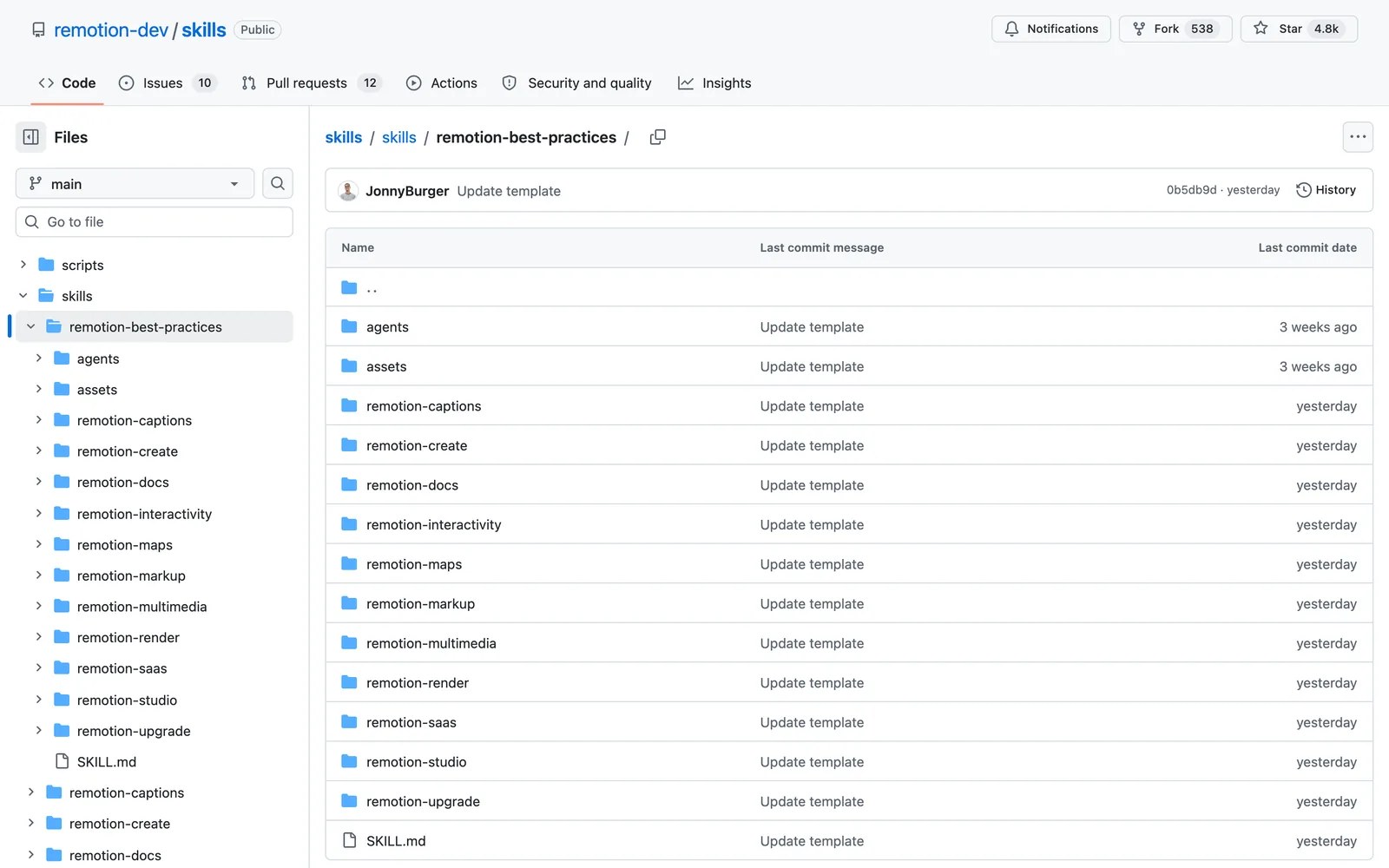The width and height of the screenshot is (1389, 868).
Task: Open remotion-multimedia folder in table
Action: (431, 643)
